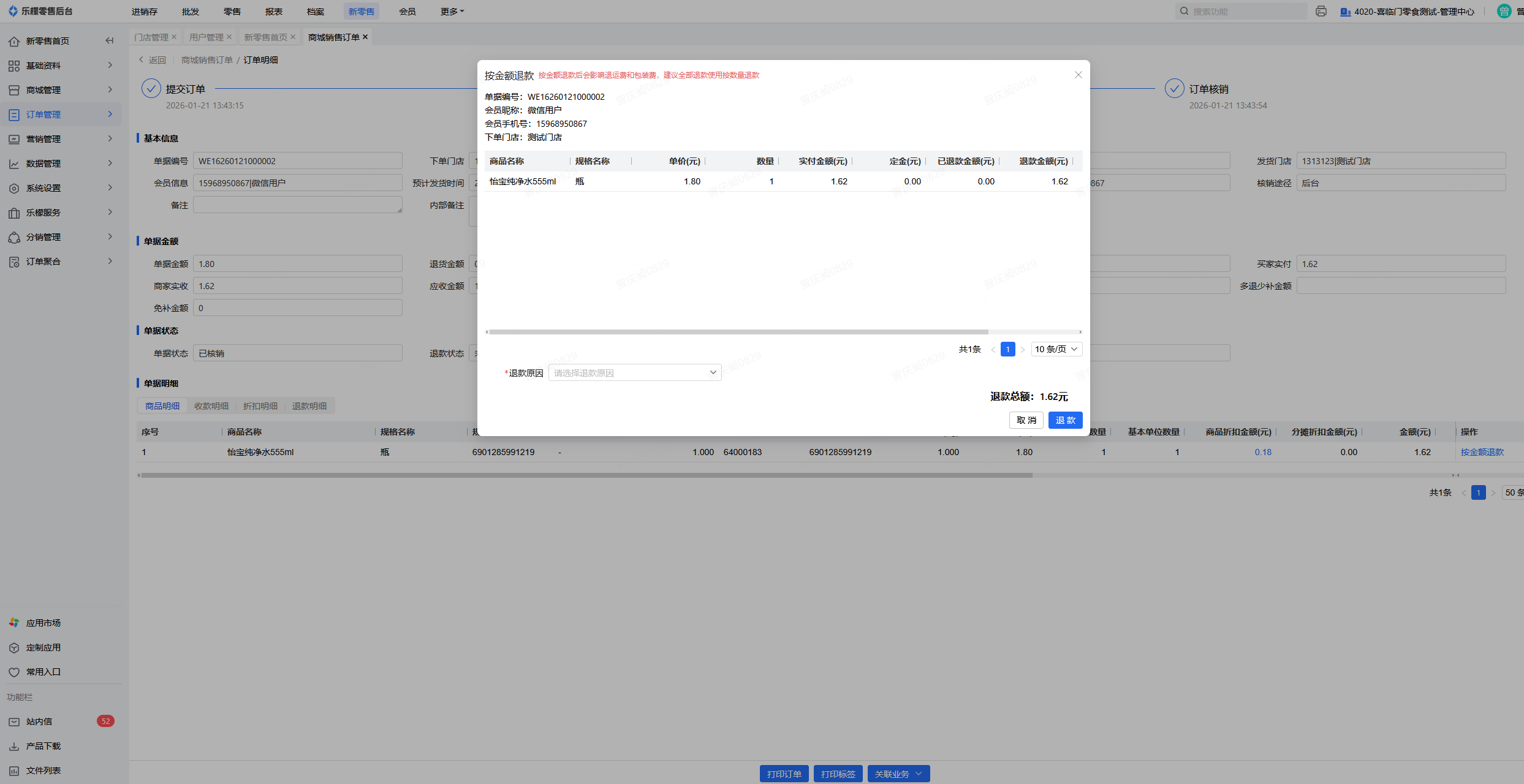
Task: Click the 系统设置 gear icon
Action: tap(14, 189)
